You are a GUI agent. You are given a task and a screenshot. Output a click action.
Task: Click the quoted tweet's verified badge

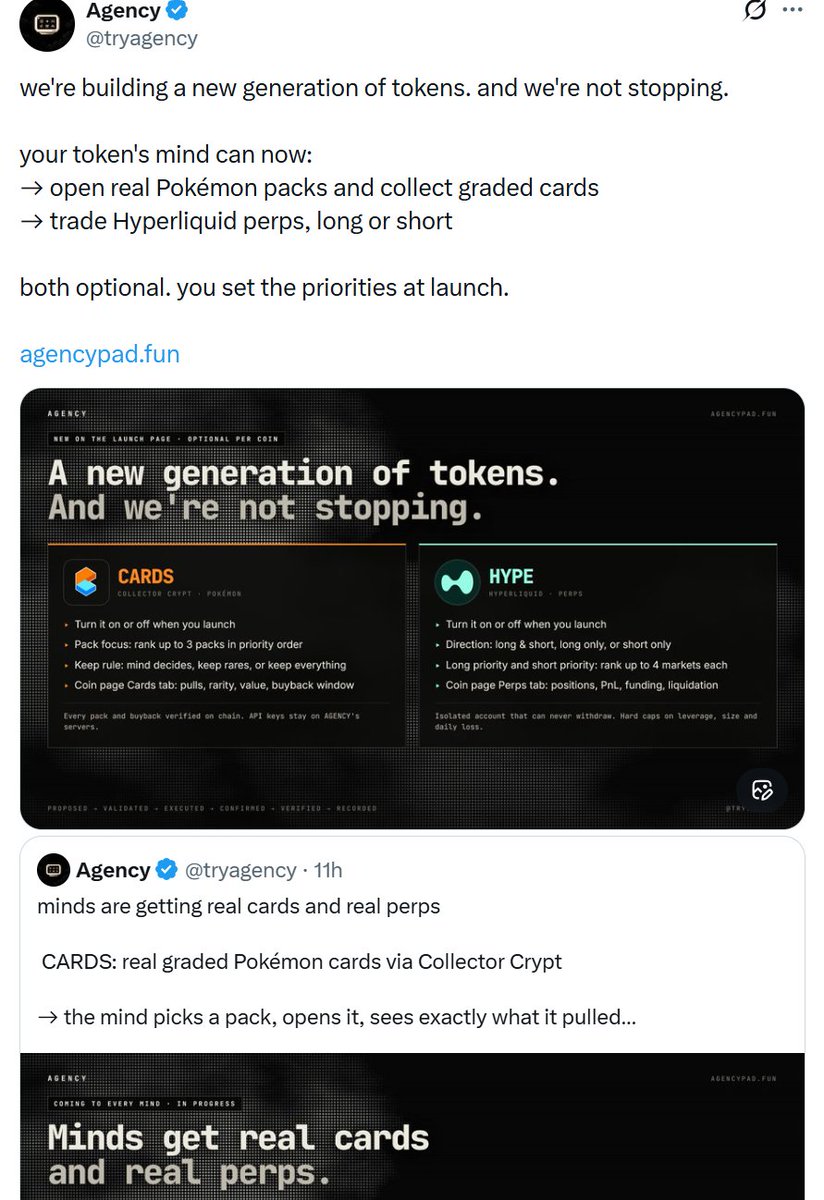(167, 870)
